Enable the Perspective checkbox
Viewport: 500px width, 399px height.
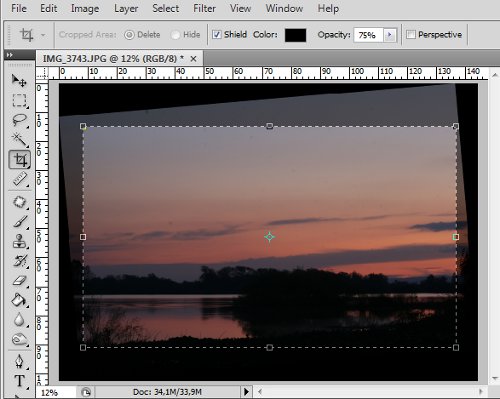(x=411, y=35)
